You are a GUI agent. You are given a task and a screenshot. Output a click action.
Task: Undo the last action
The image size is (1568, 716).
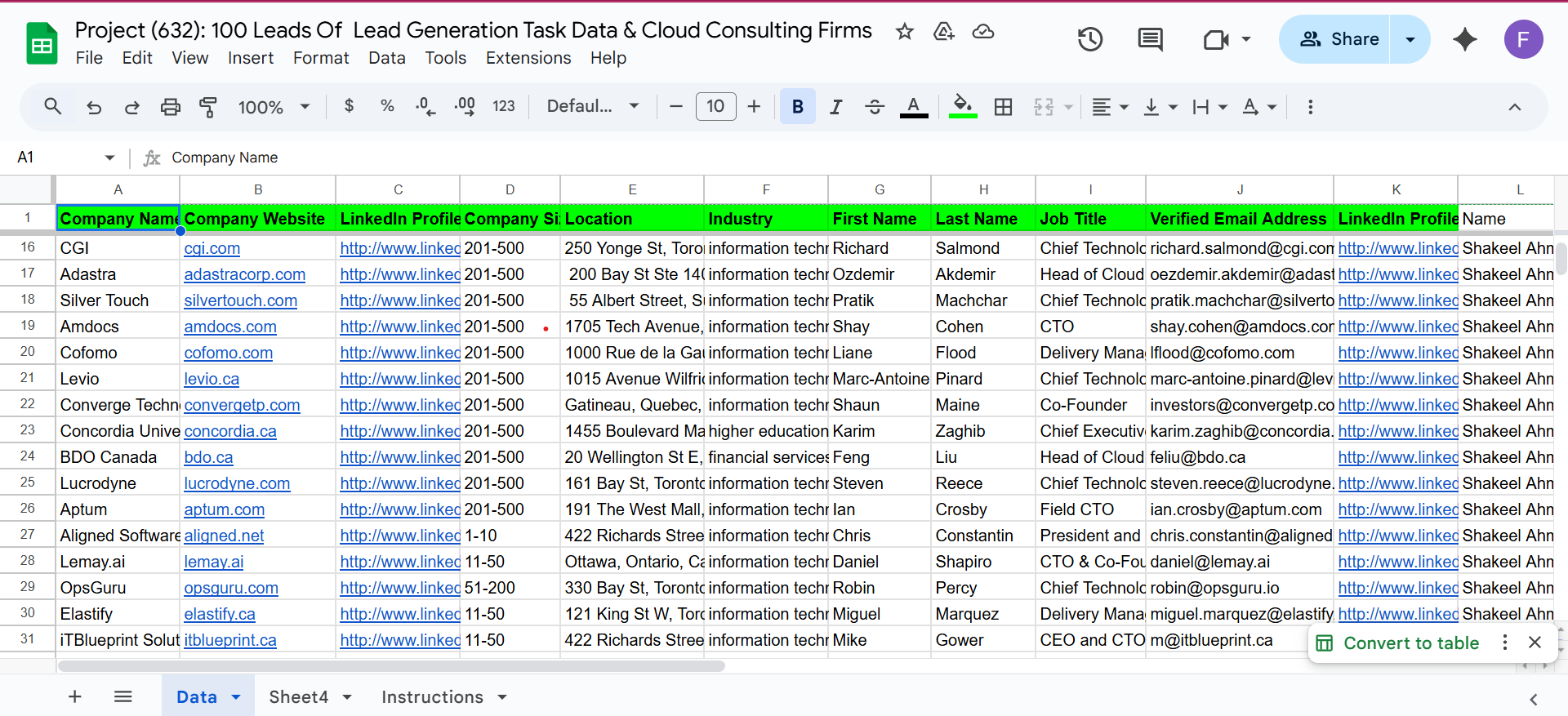(94, 107)
